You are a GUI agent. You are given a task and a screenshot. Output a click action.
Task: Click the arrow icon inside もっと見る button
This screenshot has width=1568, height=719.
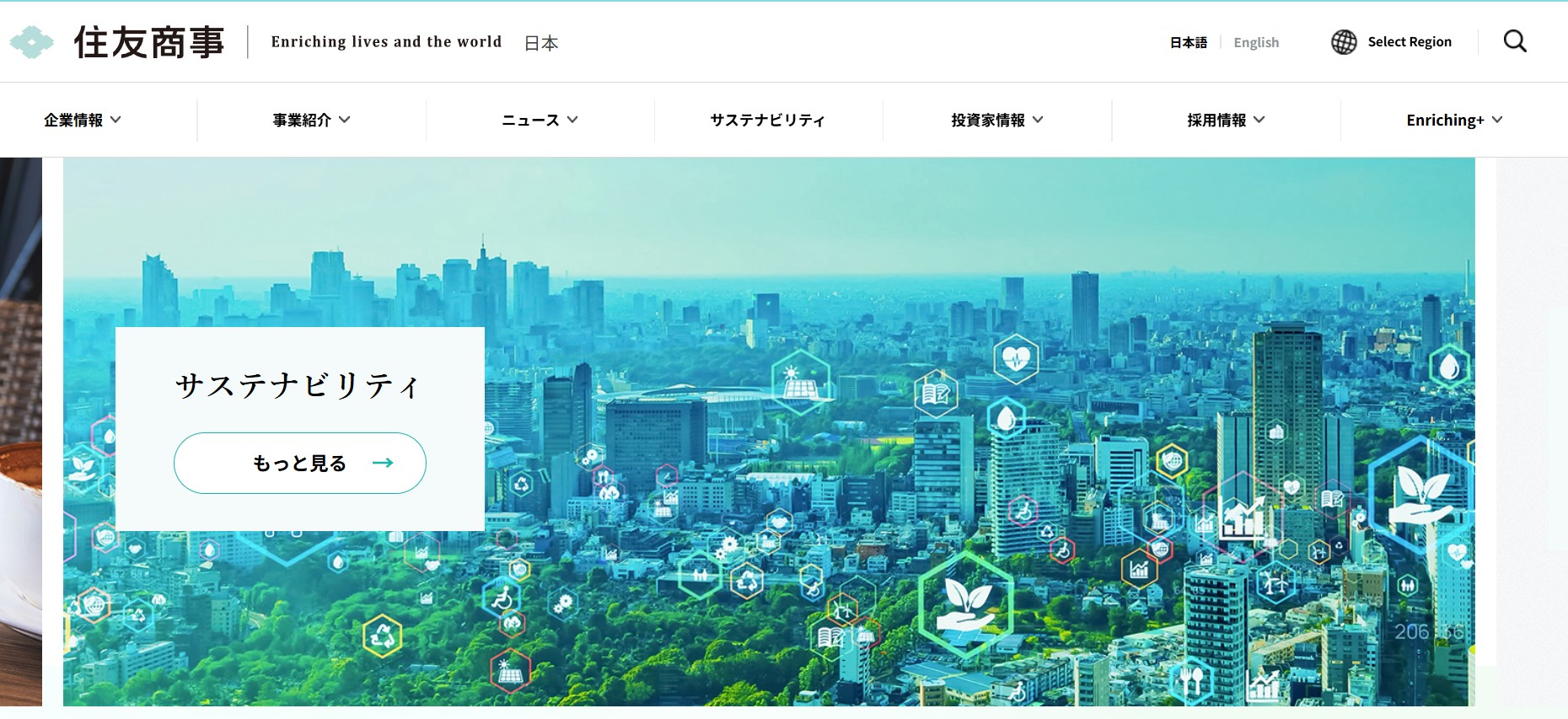coord(383,463)
